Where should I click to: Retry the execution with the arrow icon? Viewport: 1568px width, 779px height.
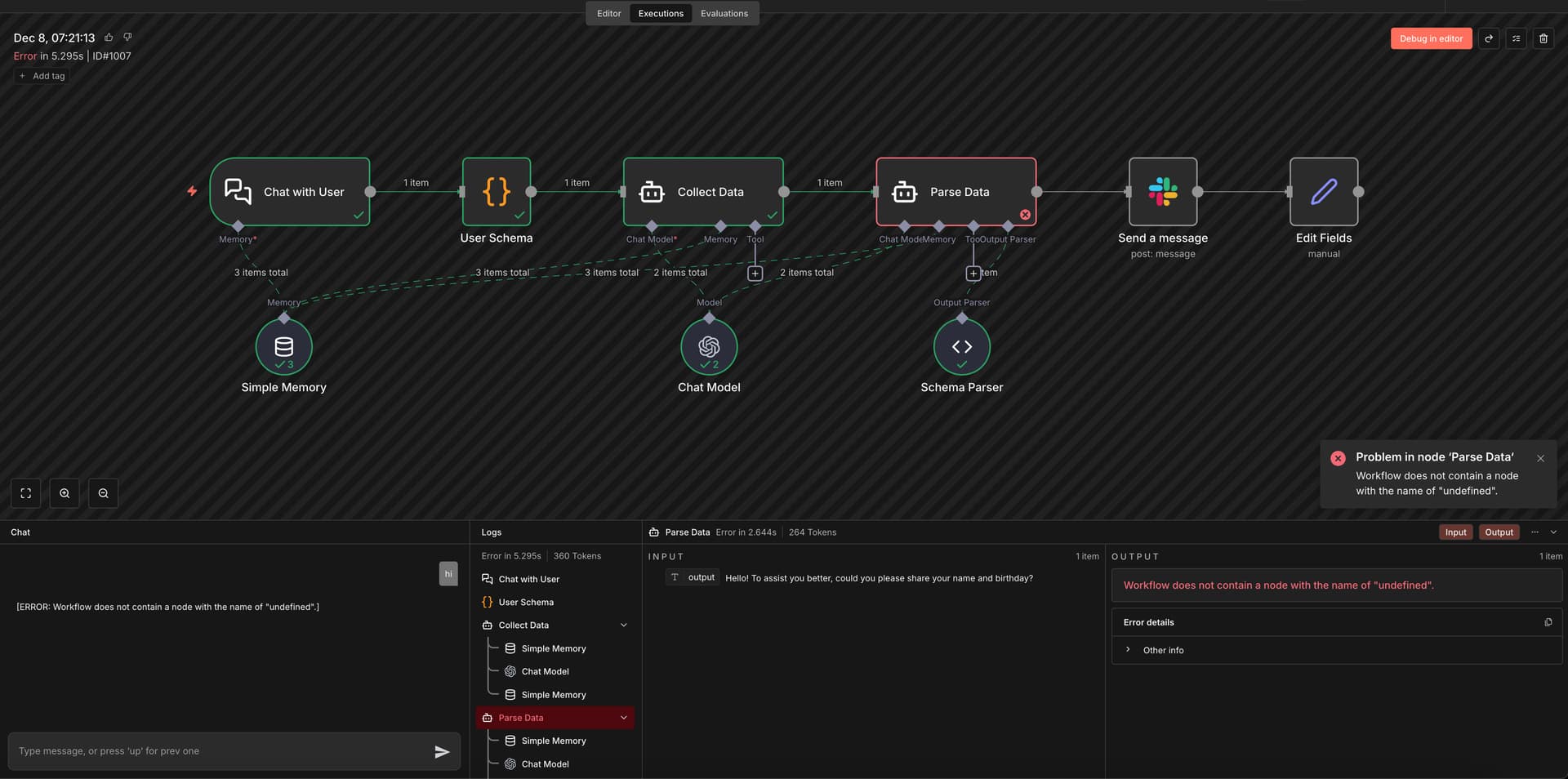1489,38
